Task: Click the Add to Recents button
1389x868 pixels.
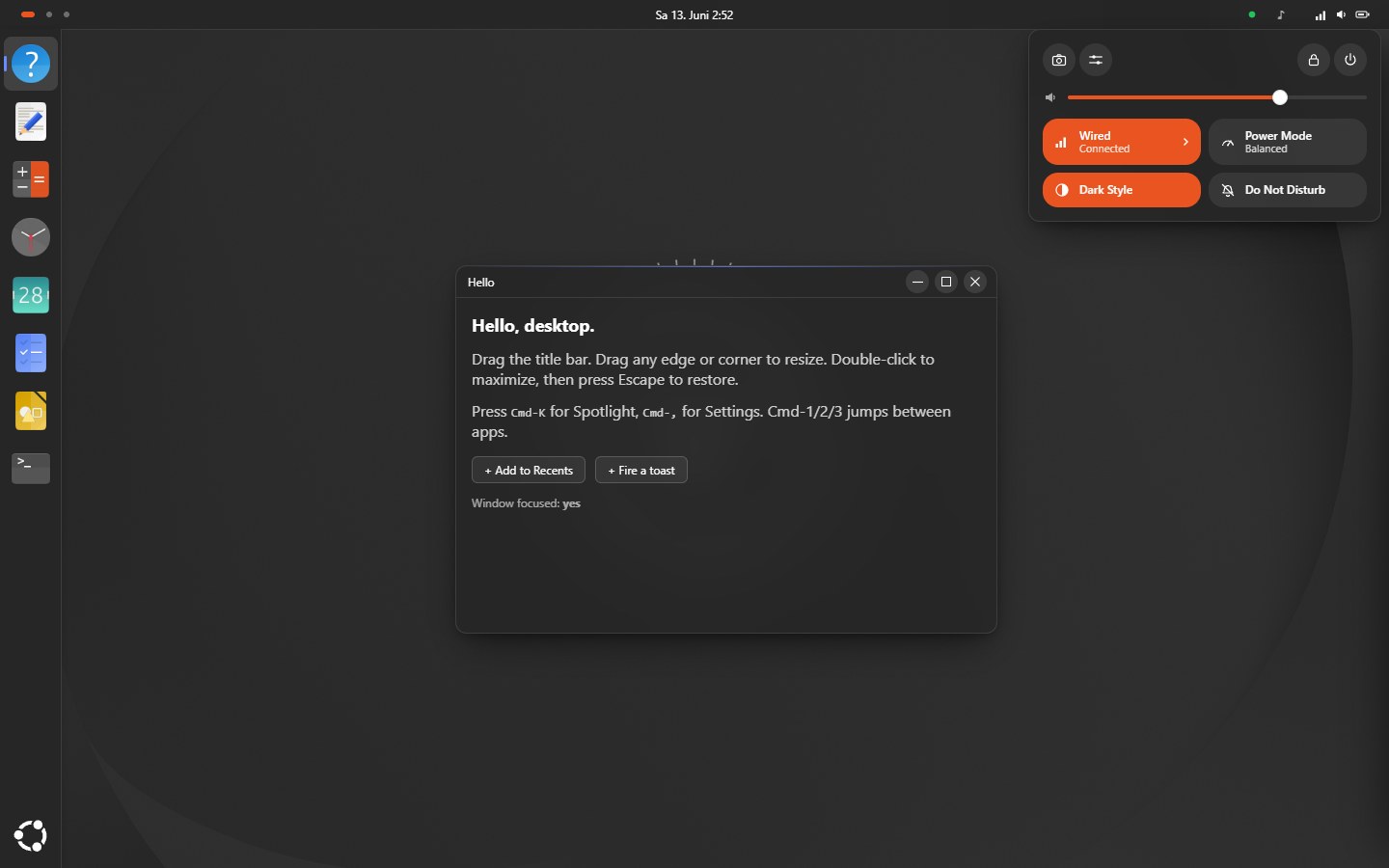Action: tap(529, 470)
